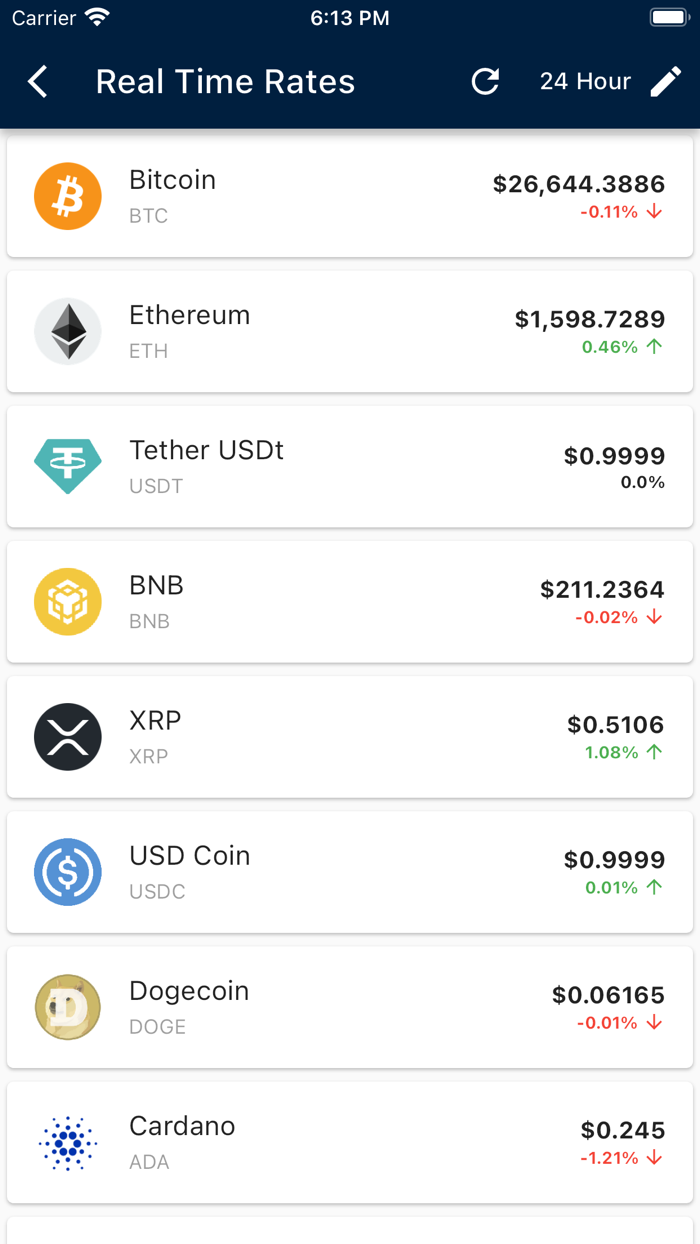Open the 24 Hour period selector
The image size is (700, 1244).
coord(585,81)
